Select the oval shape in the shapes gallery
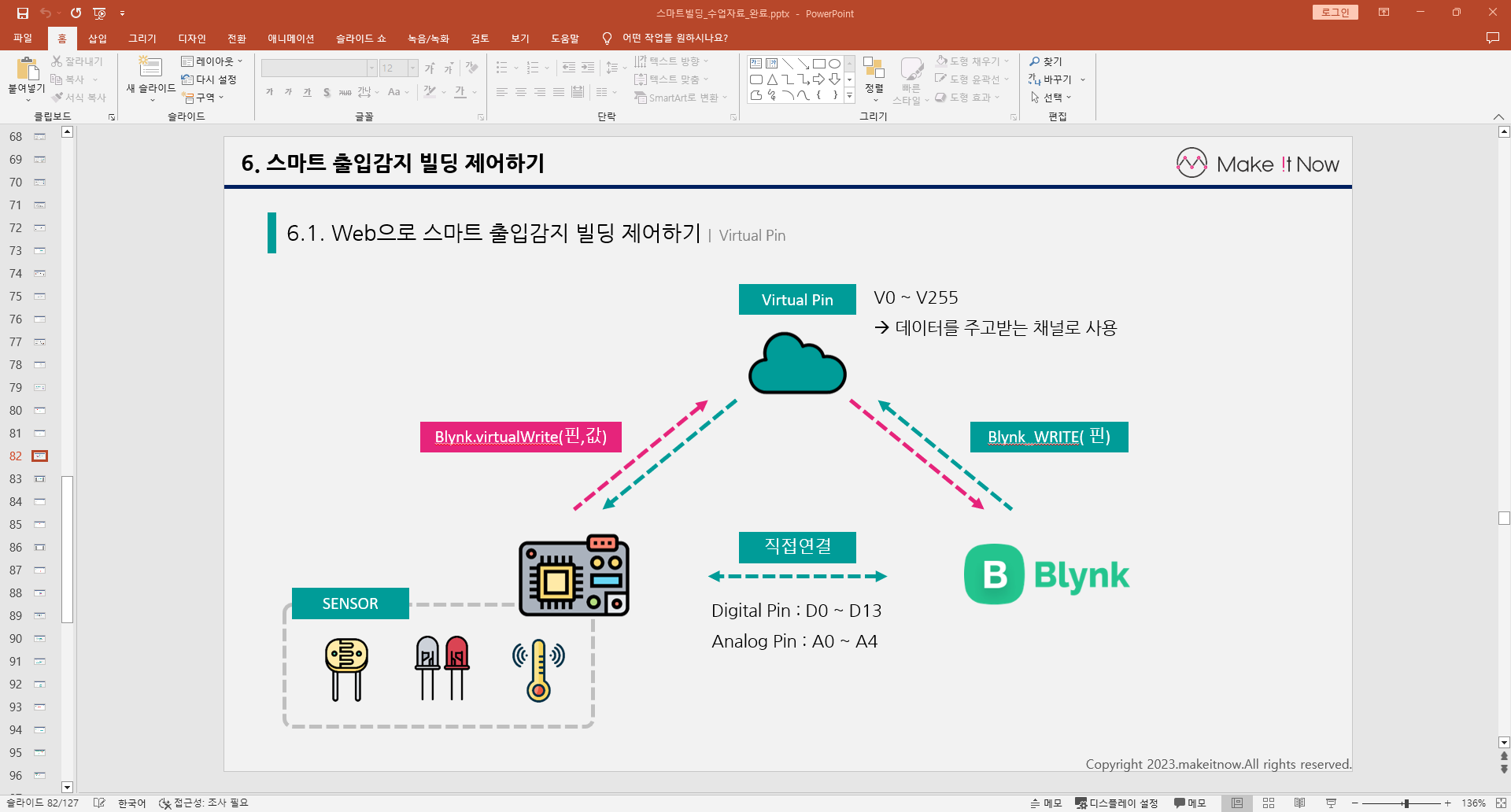 [834, 64]
